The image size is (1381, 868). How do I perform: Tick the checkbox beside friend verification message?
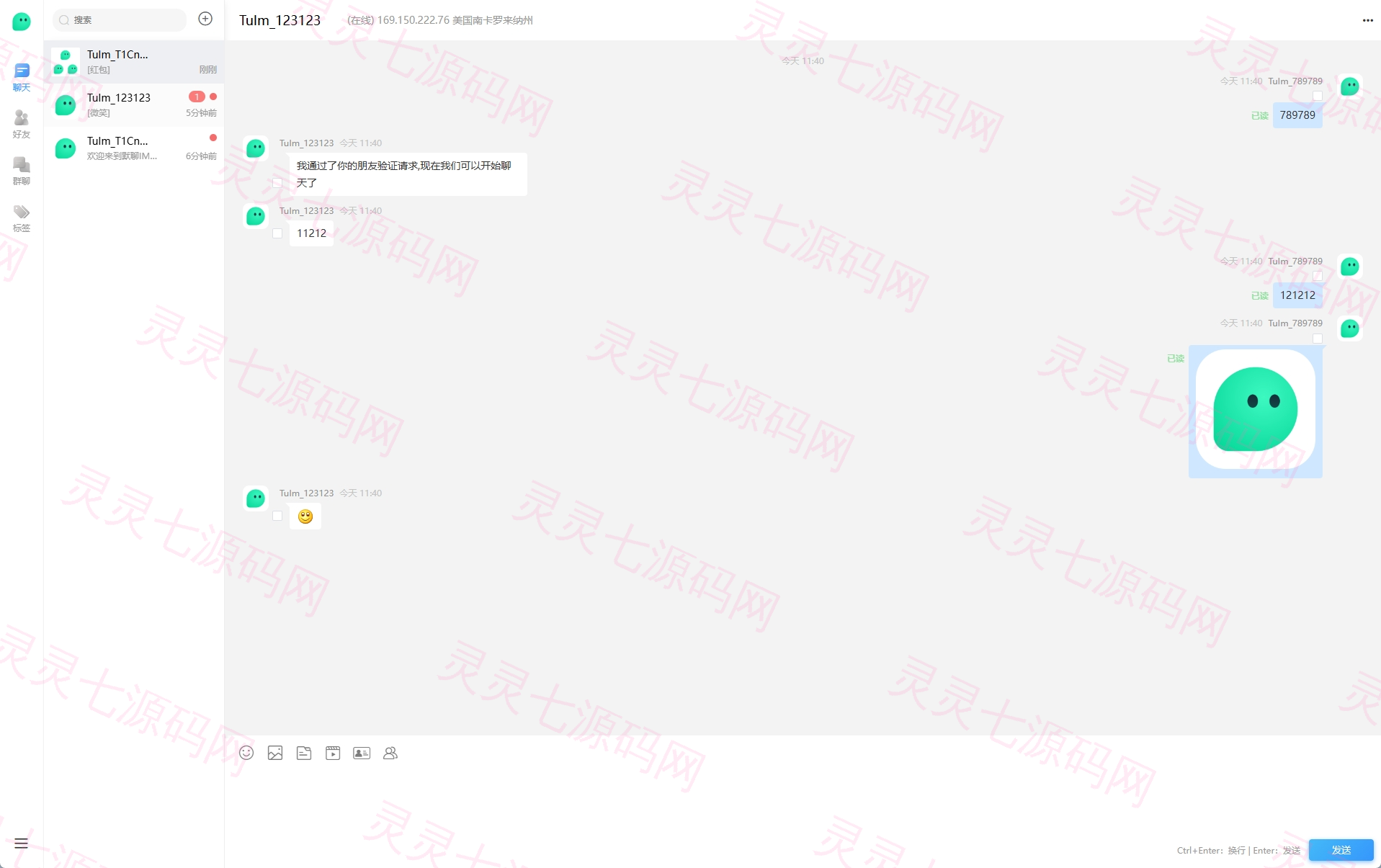[277, 183]
